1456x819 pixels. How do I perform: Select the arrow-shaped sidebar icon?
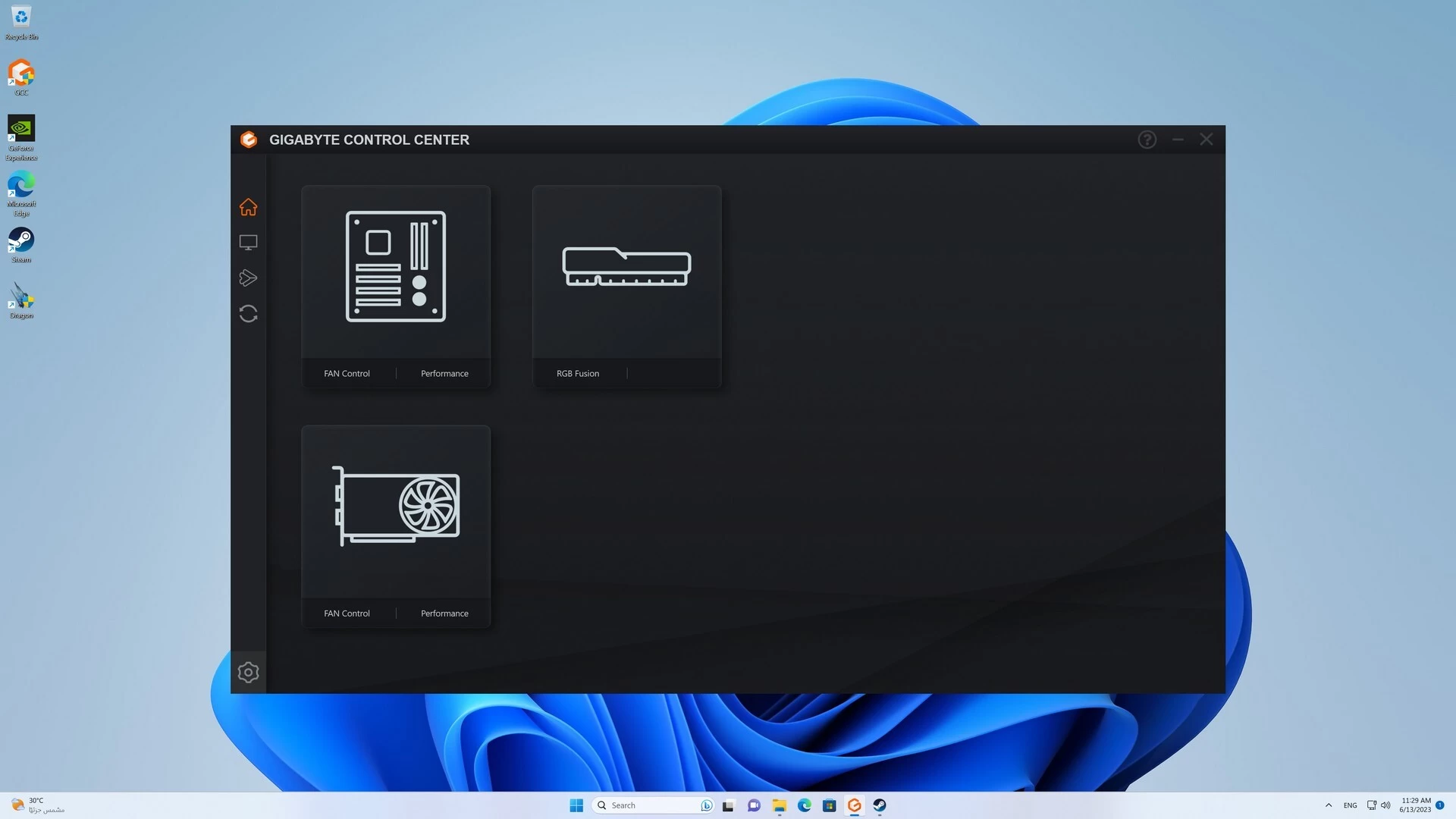pos(248,278)
